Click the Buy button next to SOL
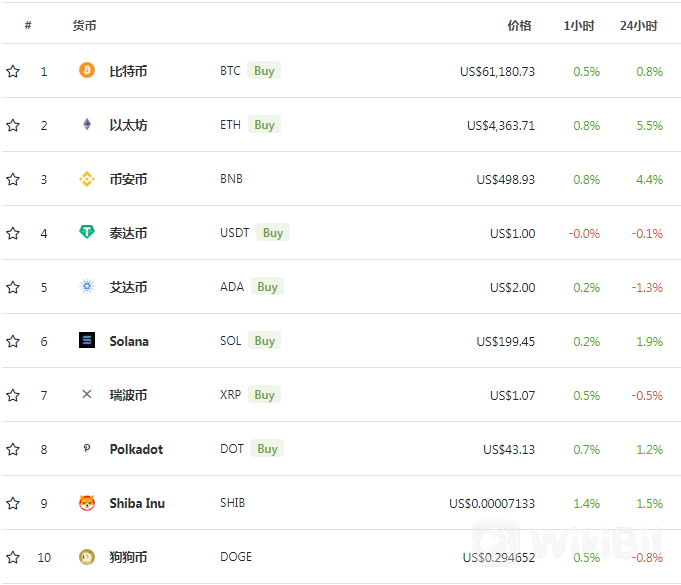The image size is (681, 585). (x=264, y=341)
